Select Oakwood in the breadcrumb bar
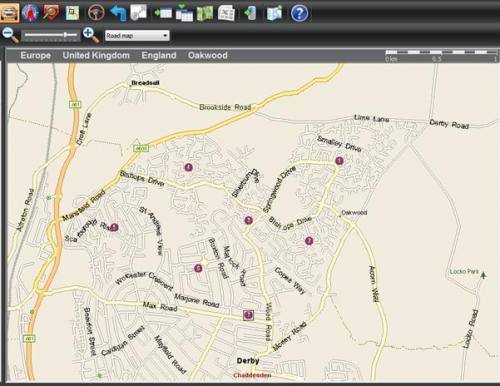Viewport: 500px width, 386px height. (208, 55)
